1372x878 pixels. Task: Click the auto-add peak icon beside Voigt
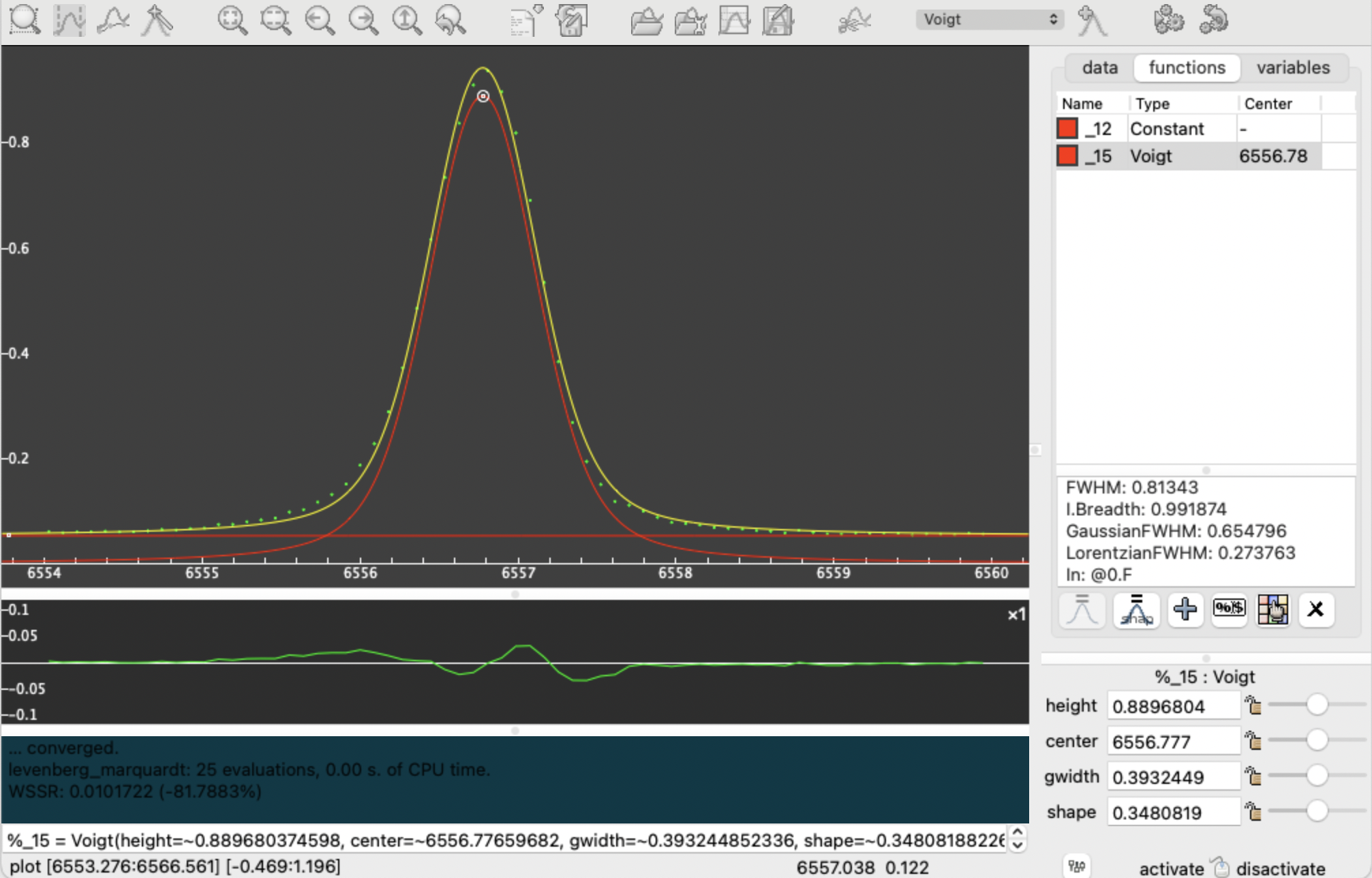1092,20
